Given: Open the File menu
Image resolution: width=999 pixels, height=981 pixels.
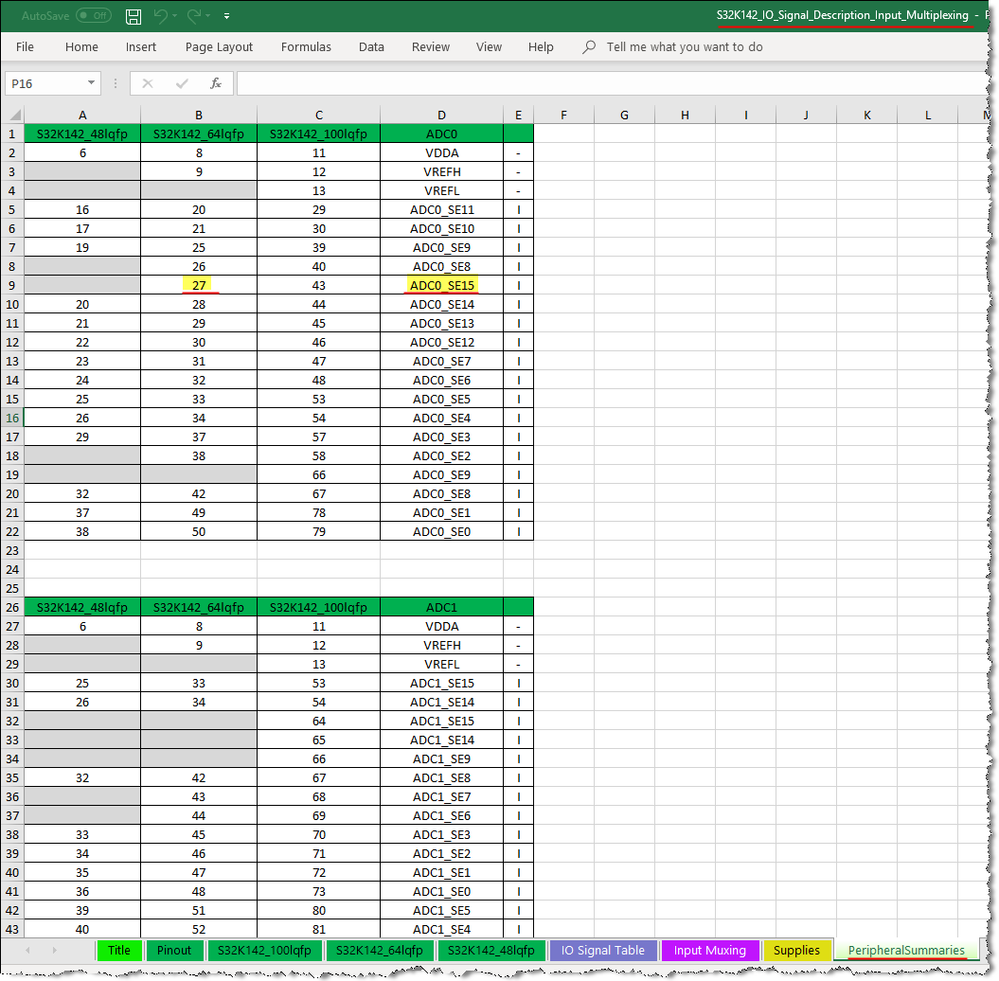Looking at the screenshot, I should [25, 47].
